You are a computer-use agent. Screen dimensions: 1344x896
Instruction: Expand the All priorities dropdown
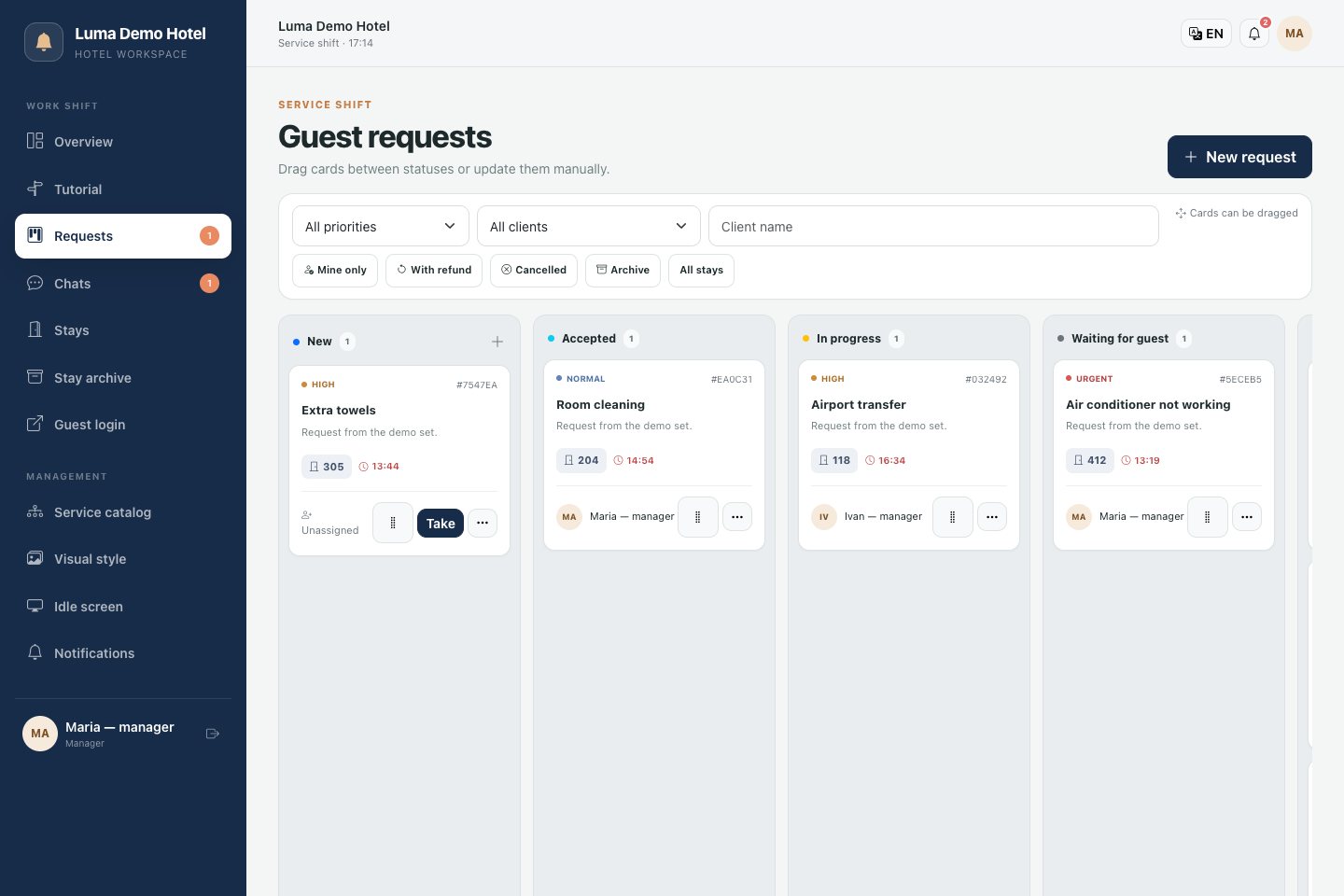click(x=381, y=227)
